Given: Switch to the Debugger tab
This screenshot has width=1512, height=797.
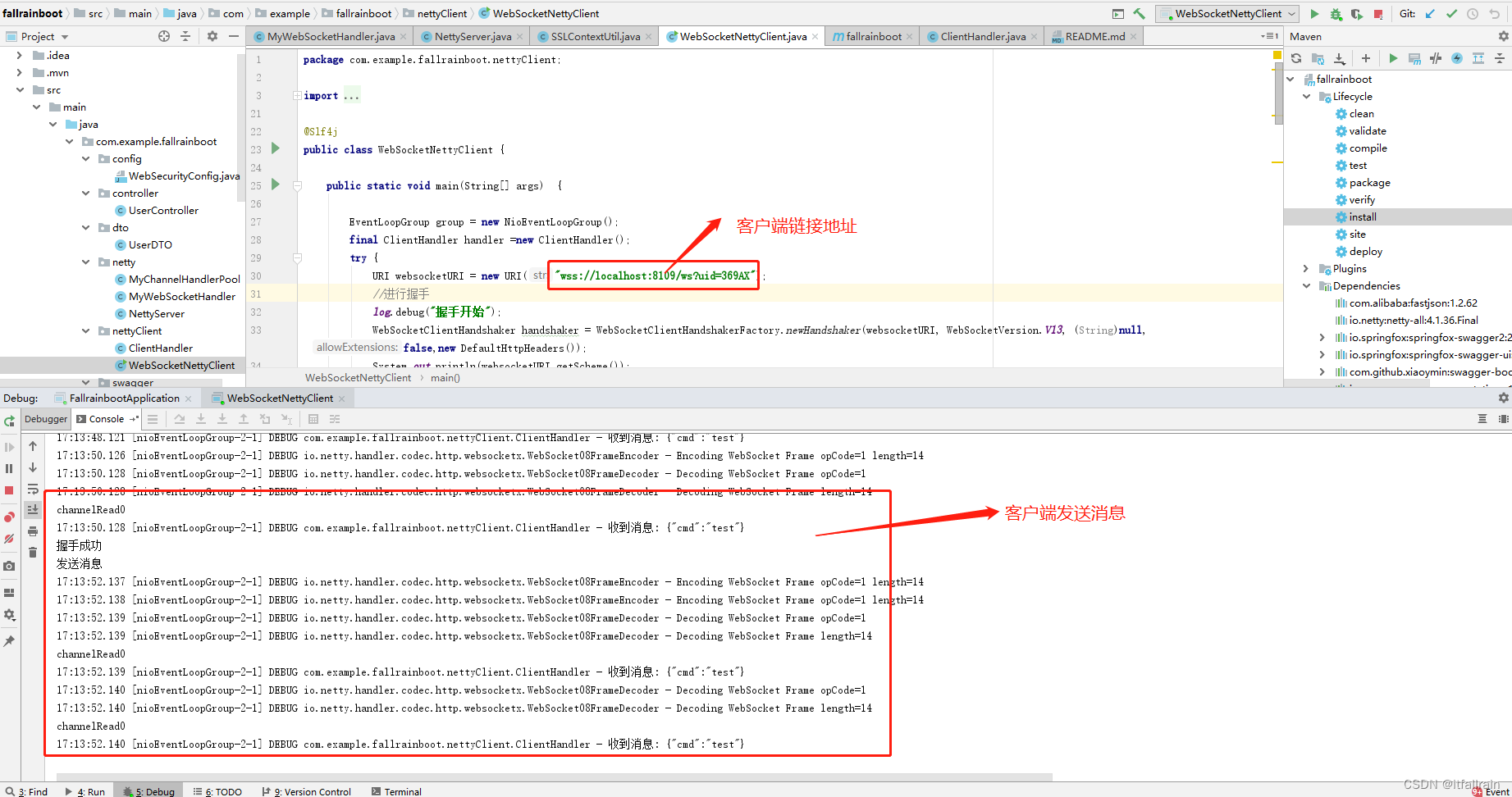Looking at the screenshot, I should pyautogui.click(x=46, y=419).
